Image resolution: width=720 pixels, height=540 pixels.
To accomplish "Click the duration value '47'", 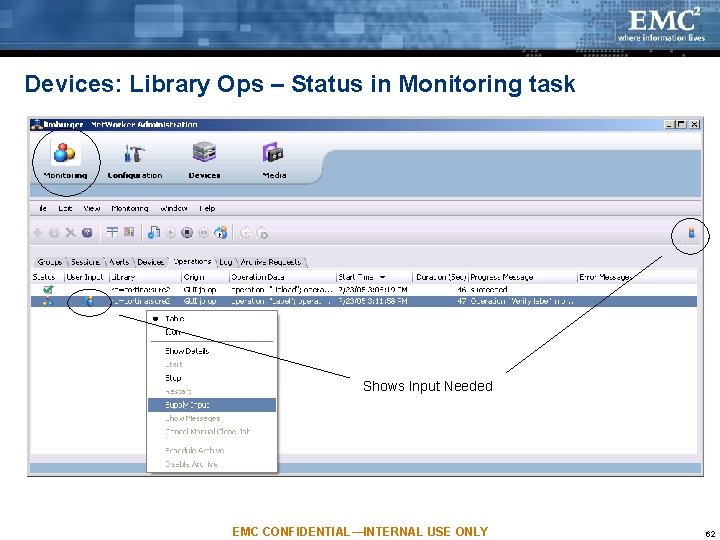I will (461, 301).
